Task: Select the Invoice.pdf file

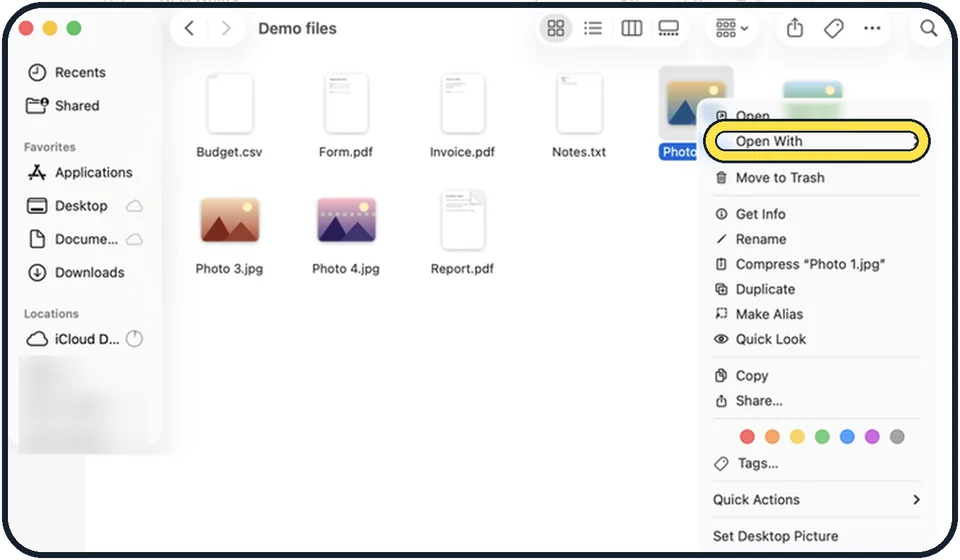Action: (x=462, y=103)
